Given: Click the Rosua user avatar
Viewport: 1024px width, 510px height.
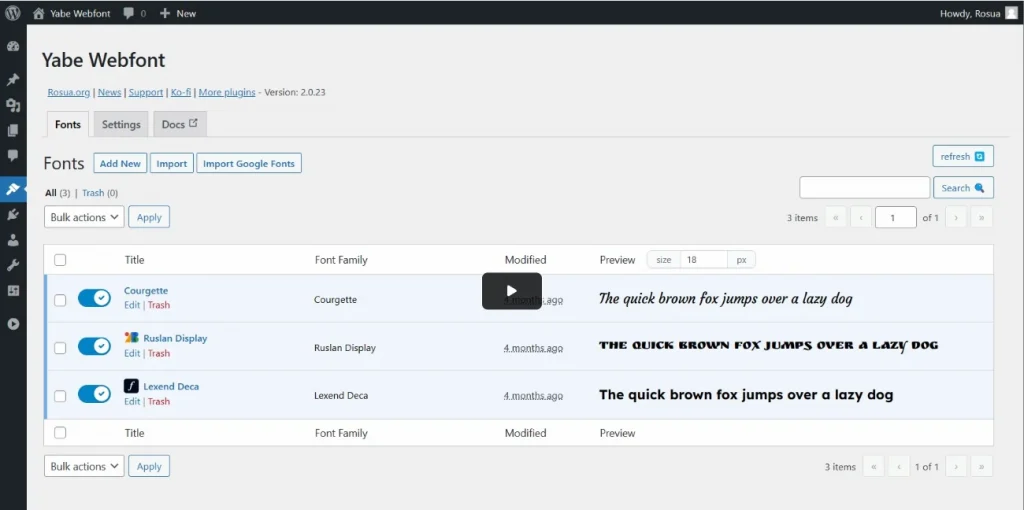Looking at the screenshot, I should pyautogui.click(x=1011, y=13).
